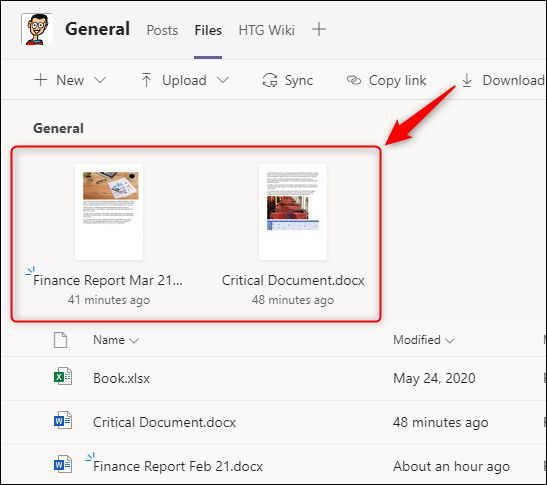This screenshot has height=485, width=547.
Task: Expand the New dropdown chevron
Action: pos(100,80)
